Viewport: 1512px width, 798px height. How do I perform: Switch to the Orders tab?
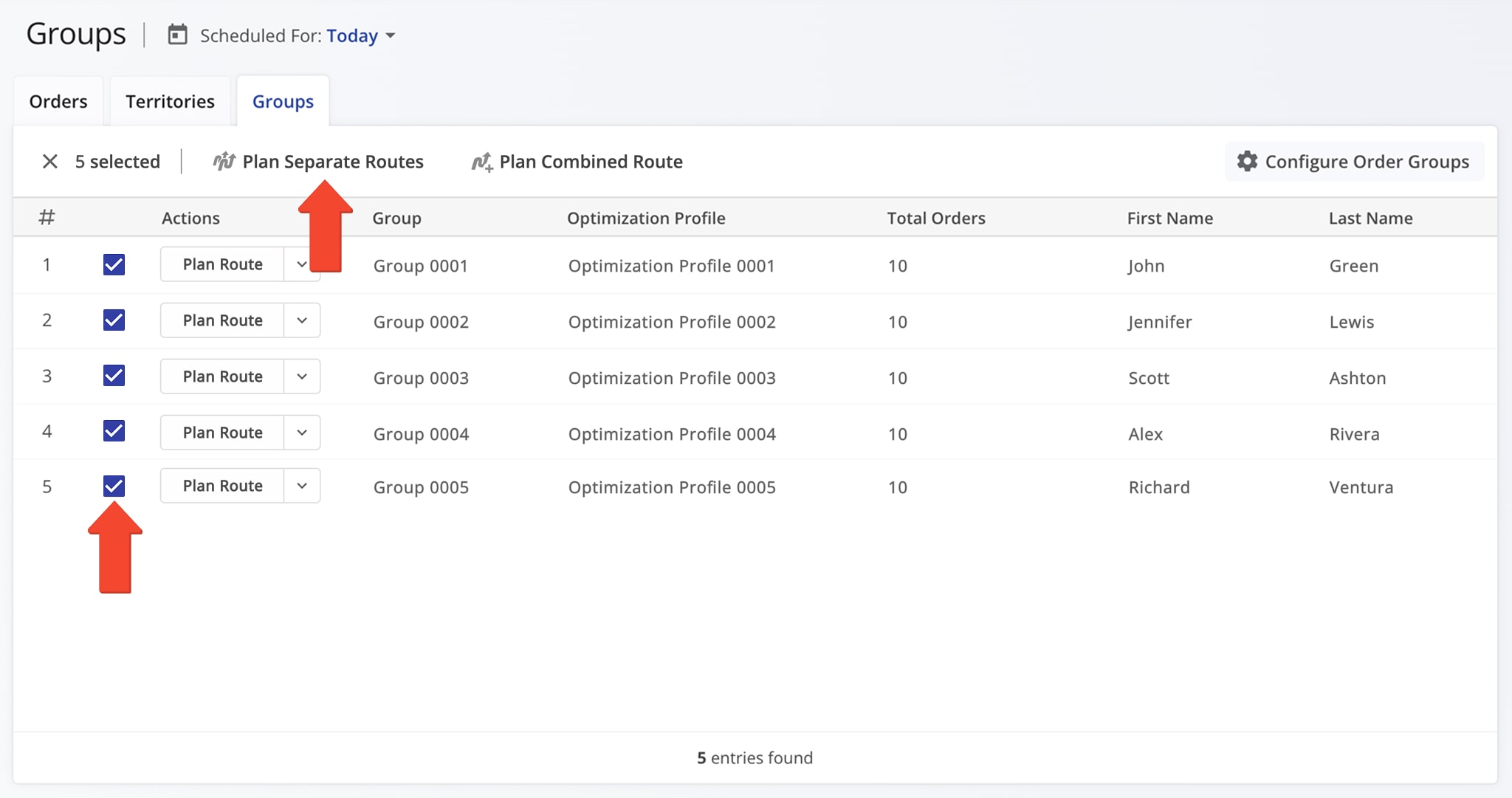[x=58, y=101]
